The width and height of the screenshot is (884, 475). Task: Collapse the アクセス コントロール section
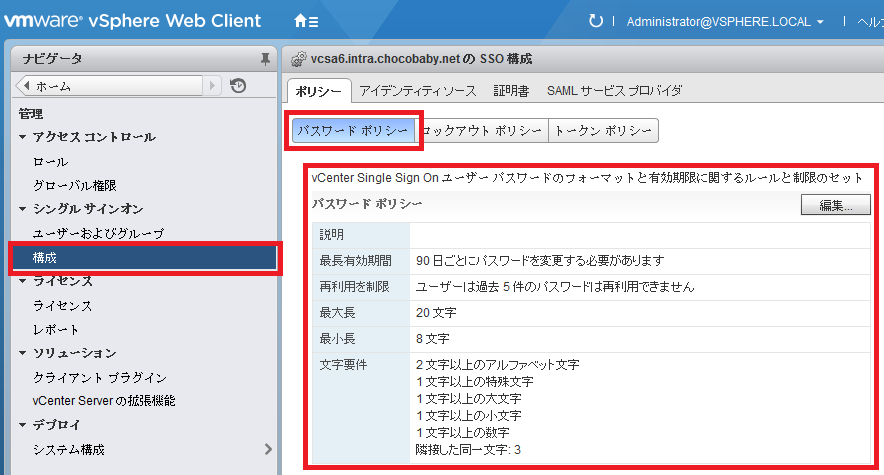tap(23, 137)
